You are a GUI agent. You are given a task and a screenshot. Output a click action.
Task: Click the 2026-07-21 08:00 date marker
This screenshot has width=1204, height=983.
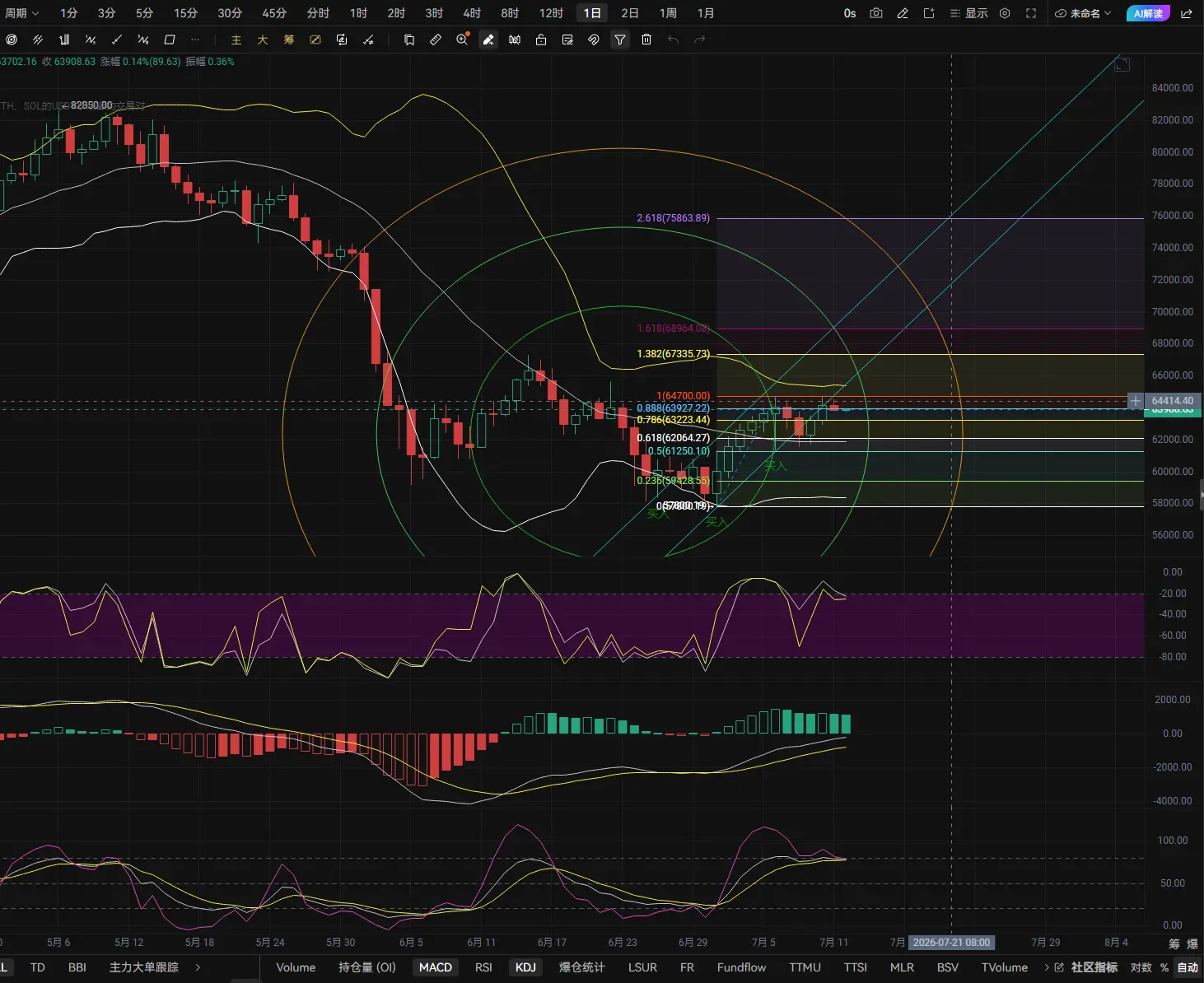(x=951, y=942)
